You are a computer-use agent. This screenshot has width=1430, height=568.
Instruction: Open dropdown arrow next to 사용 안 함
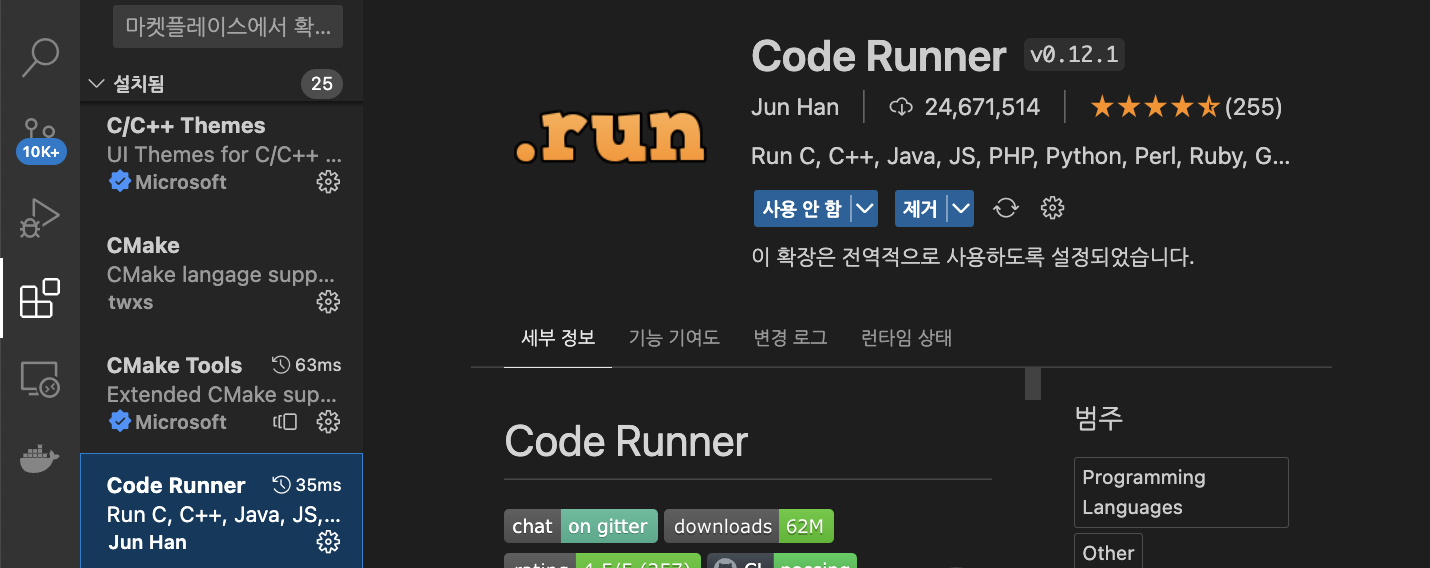865,209
